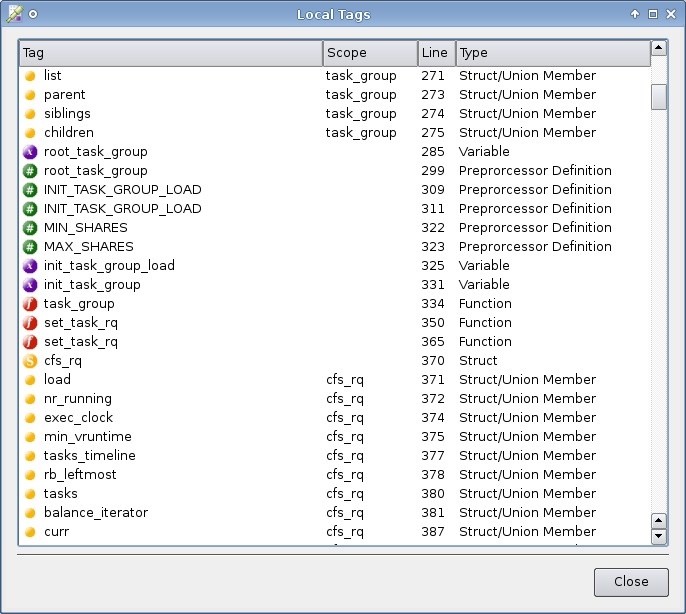Shade the window using title bar up-arrow
The width and height of the screenshot is (686, 614).
(x=635, y=14)
